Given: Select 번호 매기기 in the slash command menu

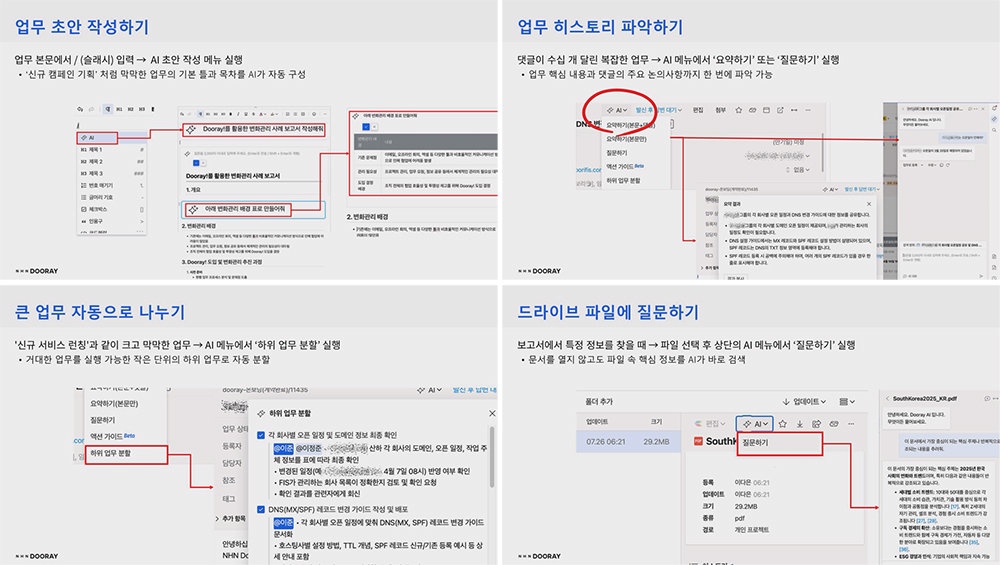Looking at the screenshot, I should 112,186.
